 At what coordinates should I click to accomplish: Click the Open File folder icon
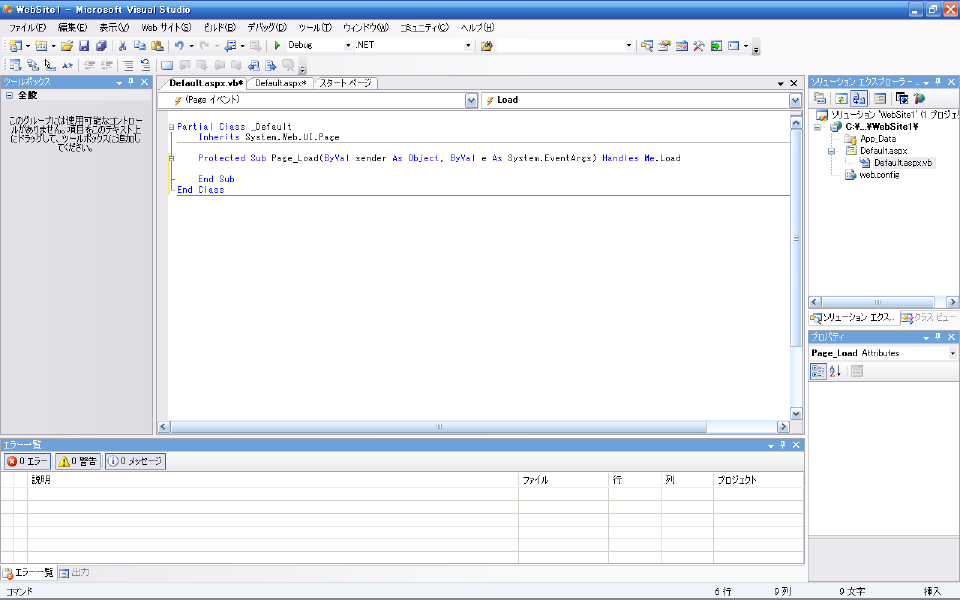pyautogui.click(x=67, y=46)
